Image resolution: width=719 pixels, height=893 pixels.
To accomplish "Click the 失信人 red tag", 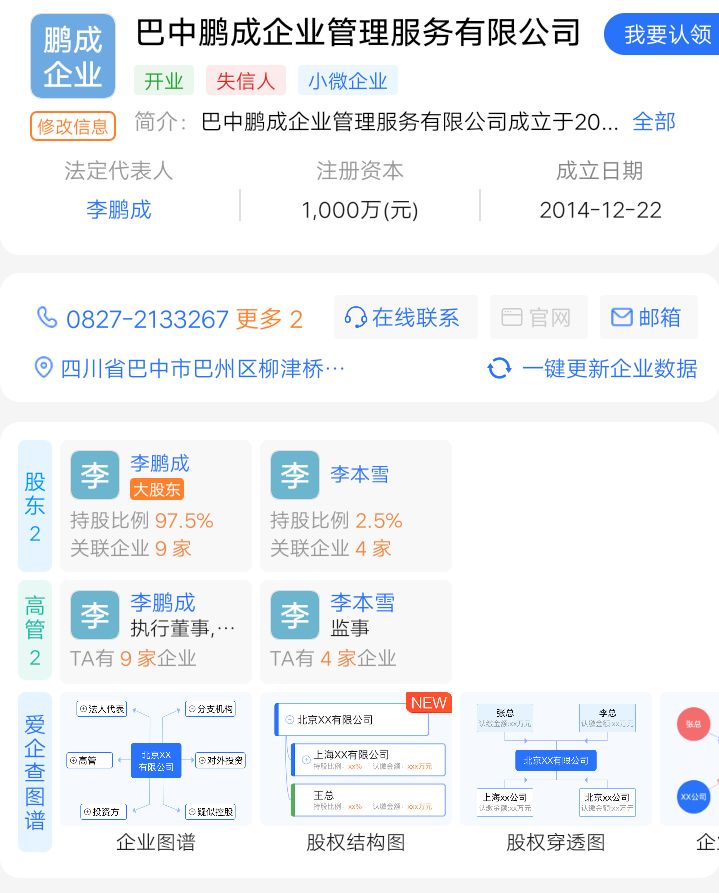I will pos(246,81).
